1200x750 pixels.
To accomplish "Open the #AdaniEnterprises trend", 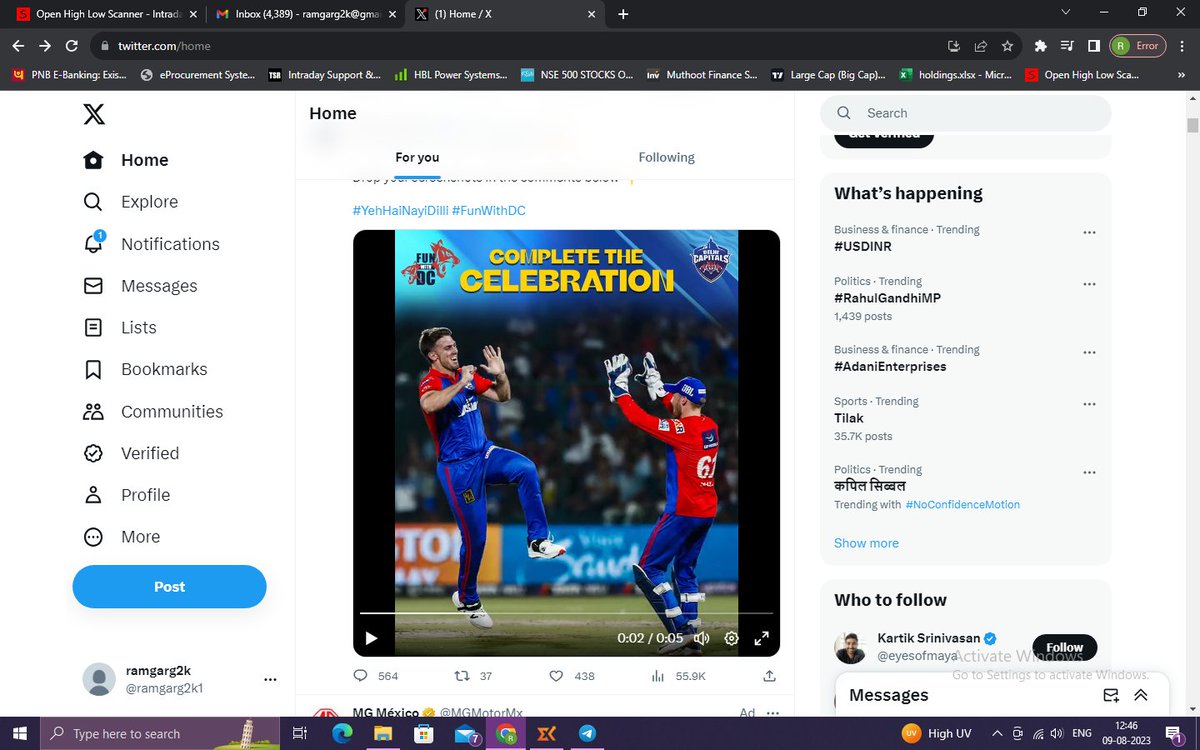I will click(890, 366).
